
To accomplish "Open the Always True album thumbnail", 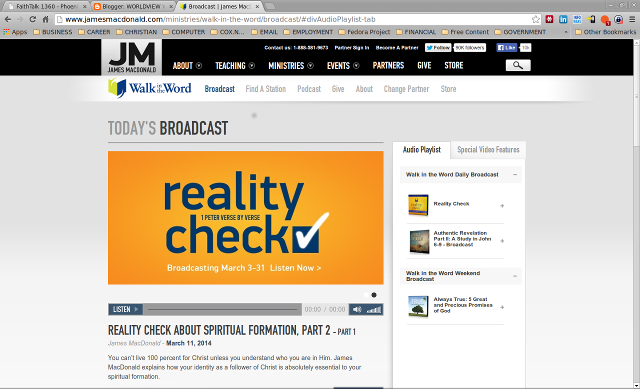I will (x=418, y=306).
